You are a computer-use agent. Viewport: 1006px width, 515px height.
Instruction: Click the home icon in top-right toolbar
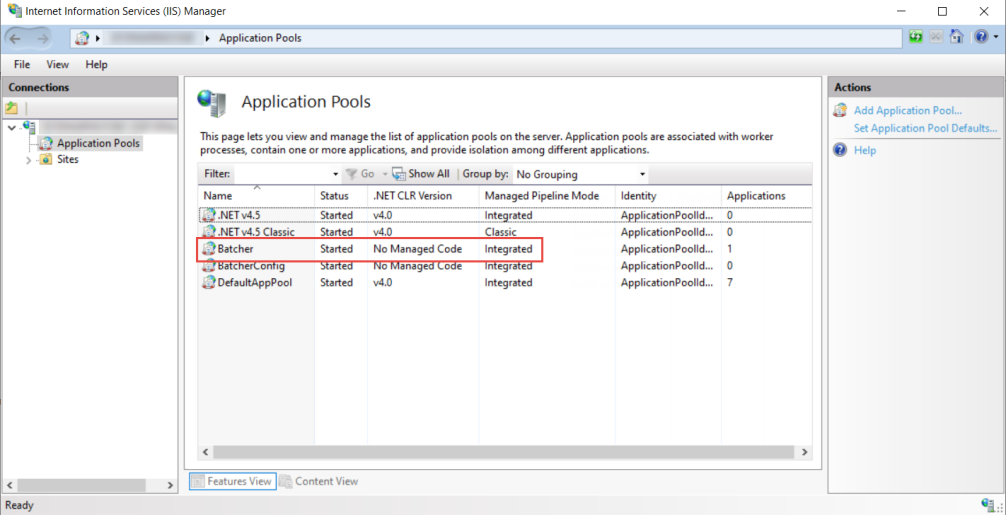[x=956, y=37]
